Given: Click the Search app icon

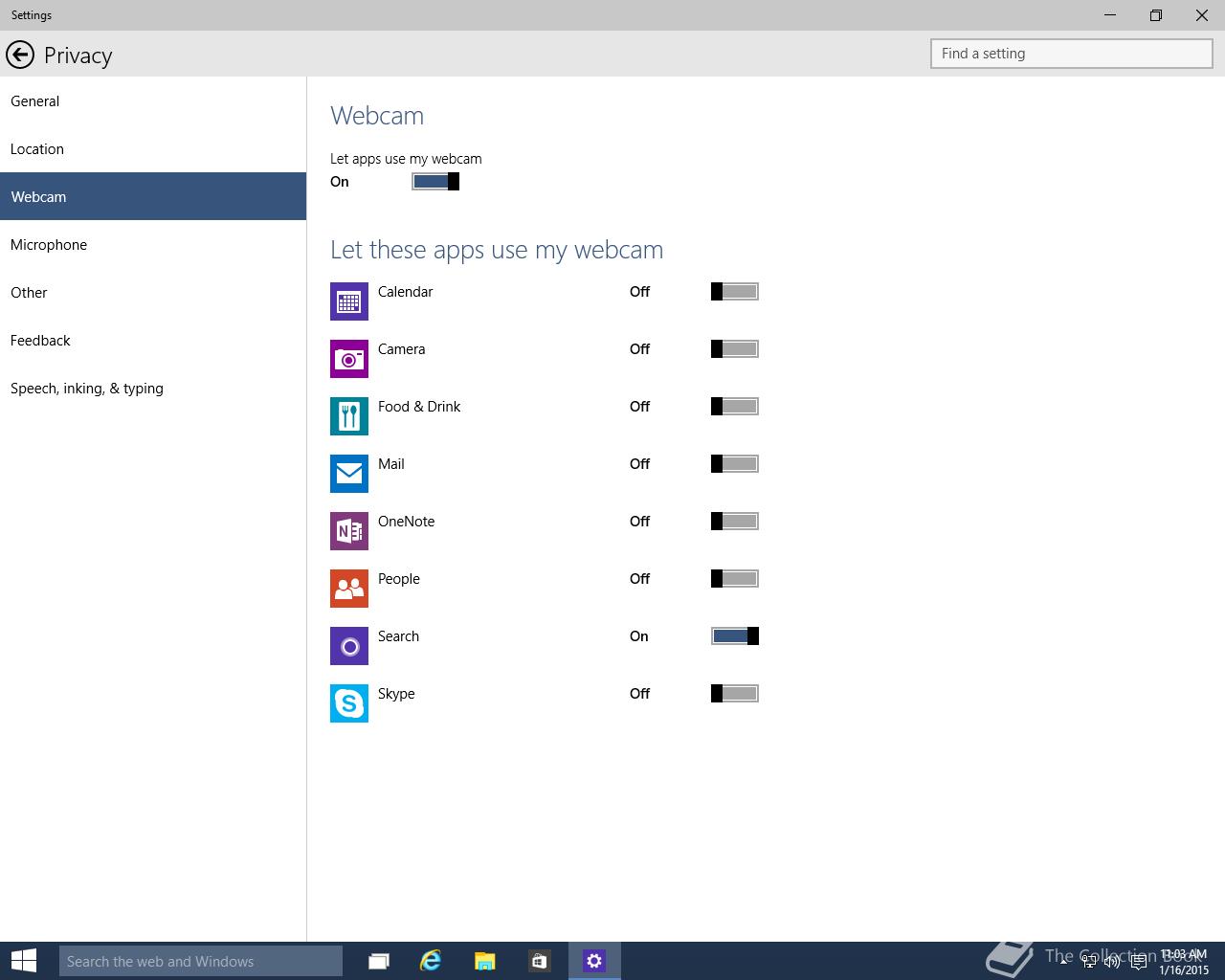Looking at the screenshot, I should pyautogui.click(x=349, y=646).
